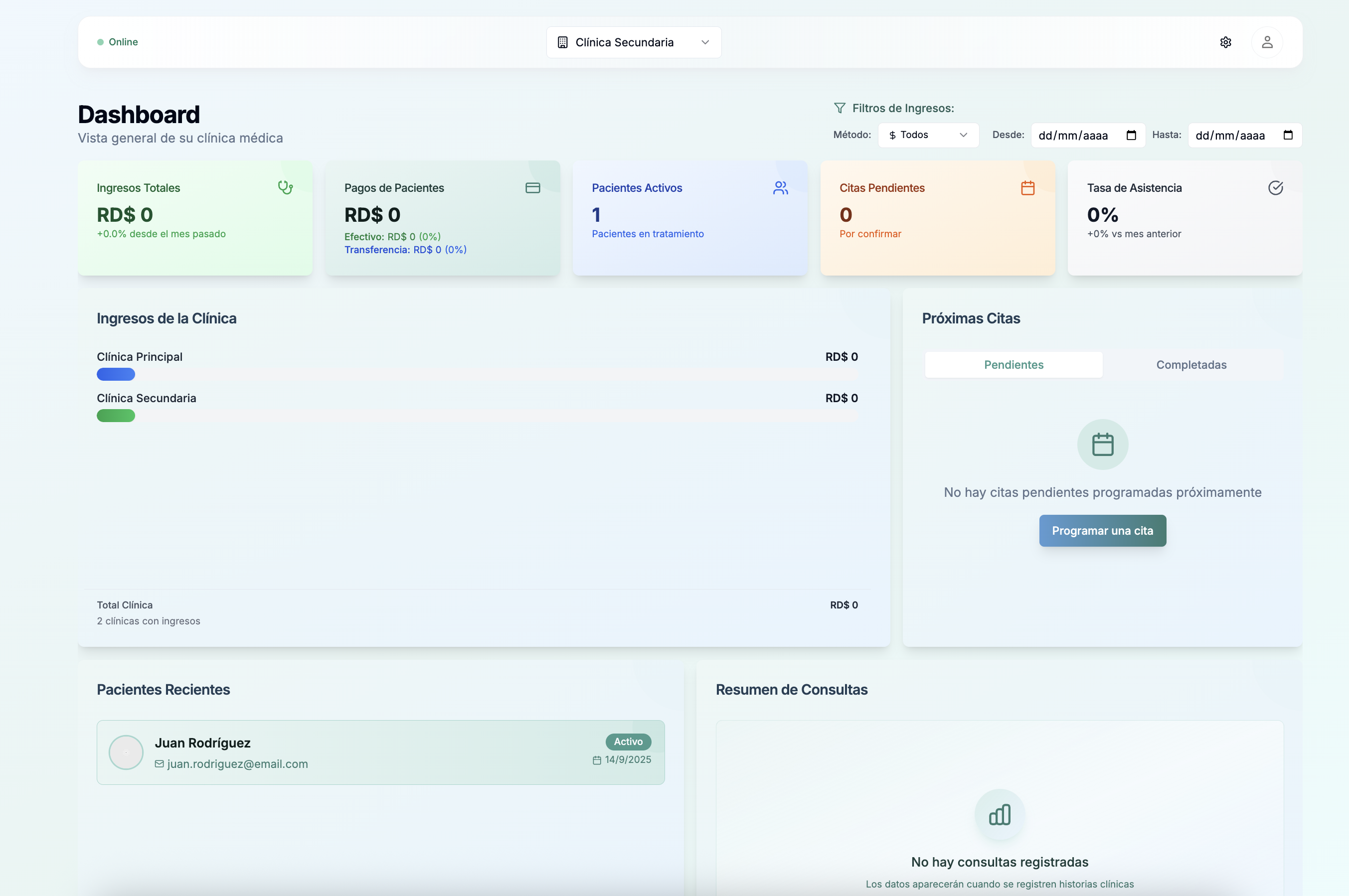
Task: Select the Pendientes tab
Action: pos(1013,365)
